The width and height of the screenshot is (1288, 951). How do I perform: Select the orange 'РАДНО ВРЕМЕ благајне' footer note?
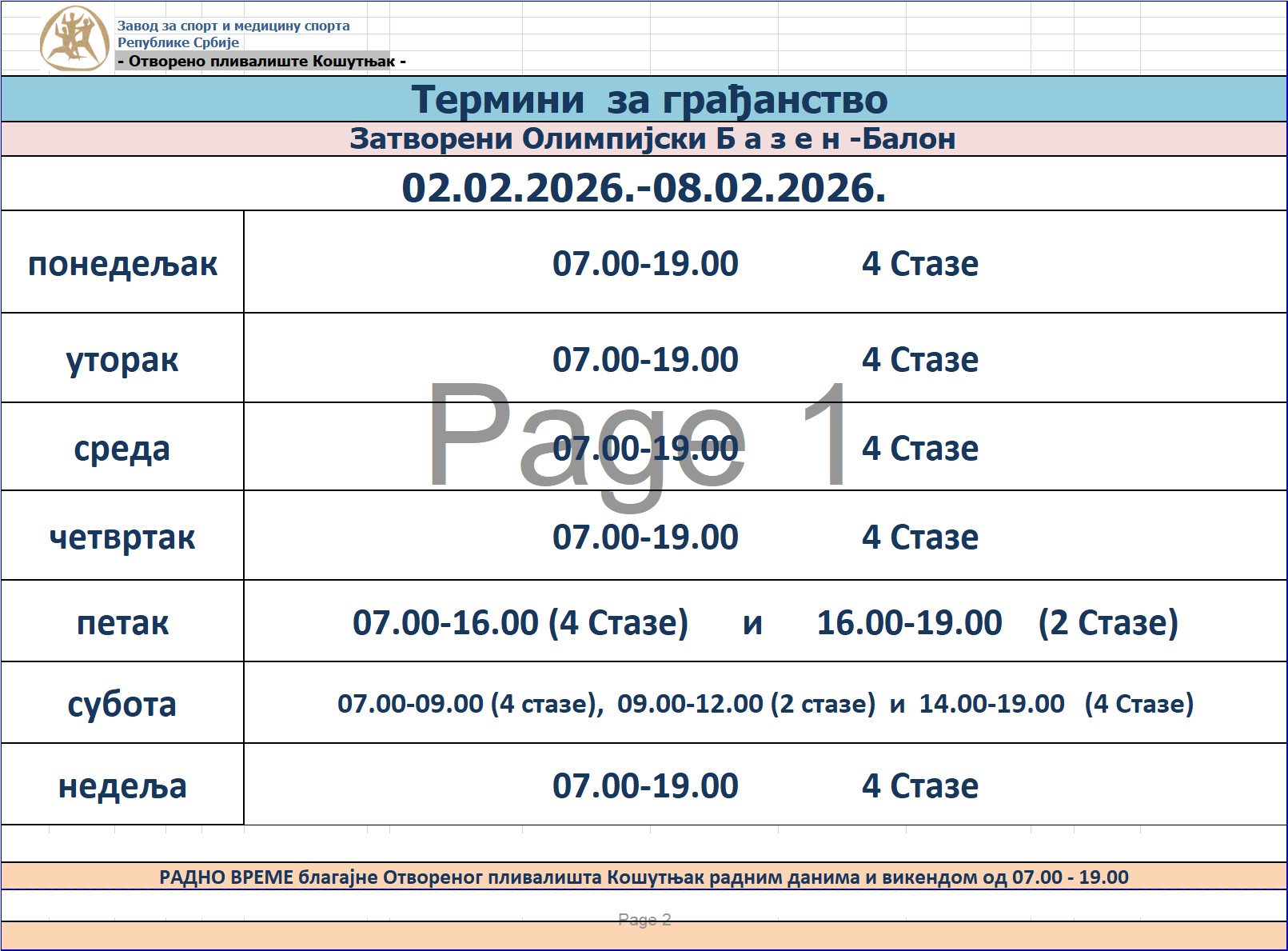644,877
